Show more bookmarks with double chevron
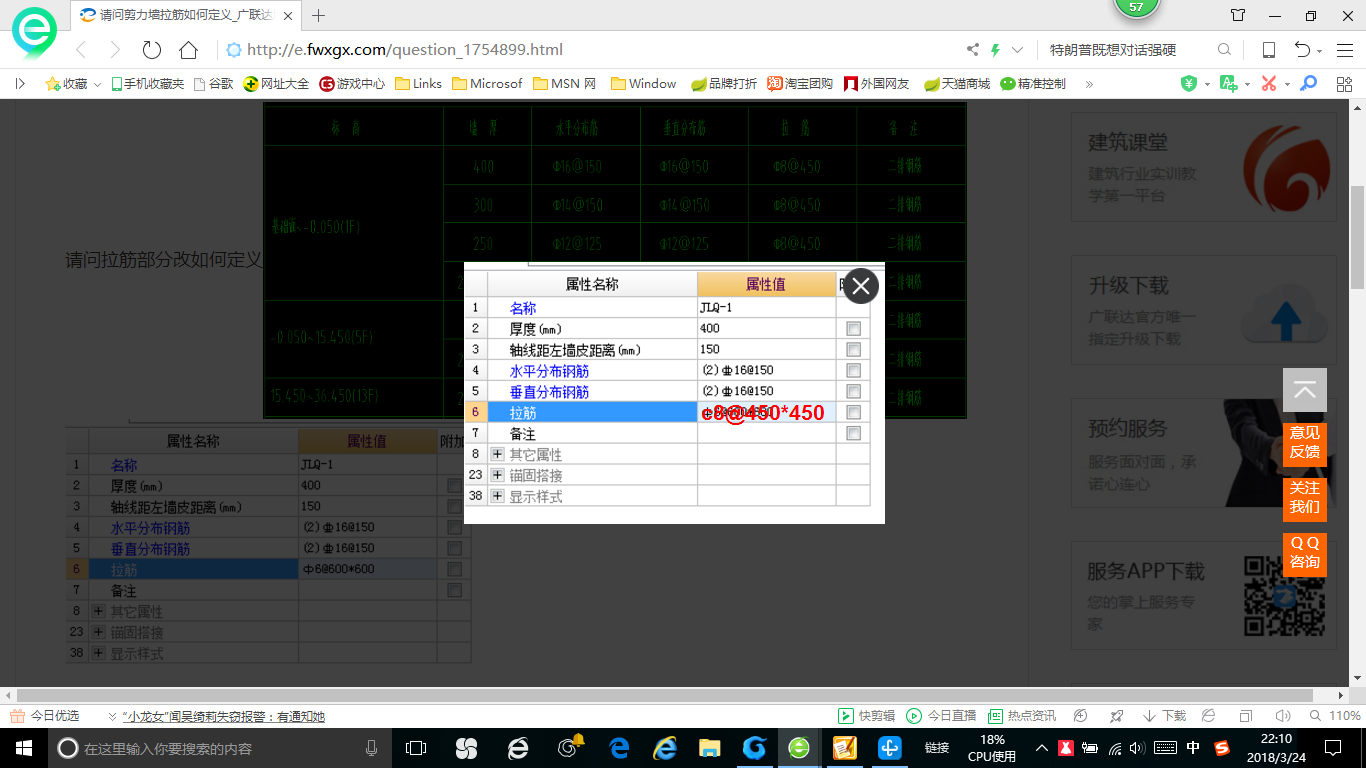 pos(1089,84)
